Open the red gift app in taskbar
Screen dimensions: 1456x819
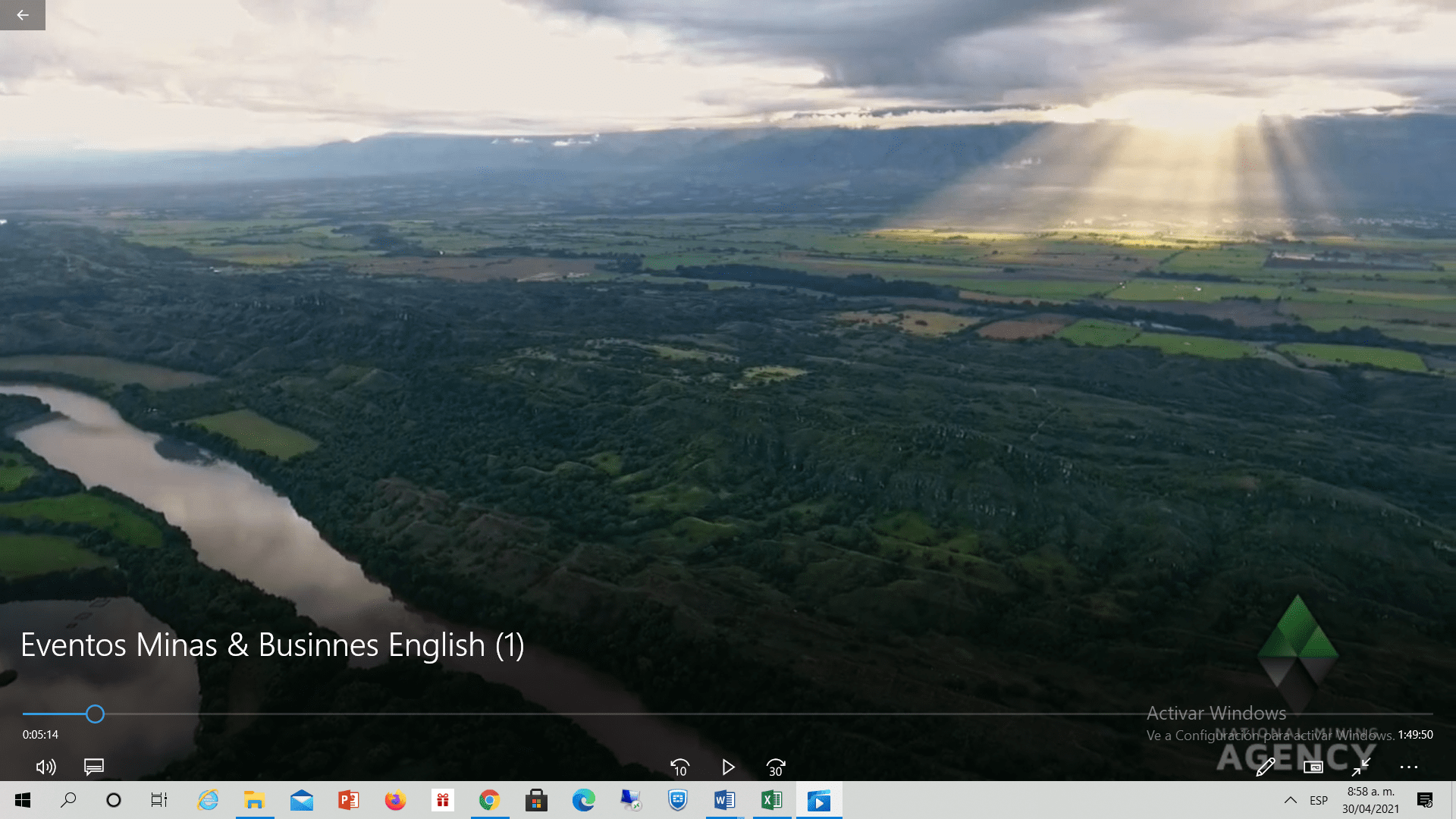443,800
